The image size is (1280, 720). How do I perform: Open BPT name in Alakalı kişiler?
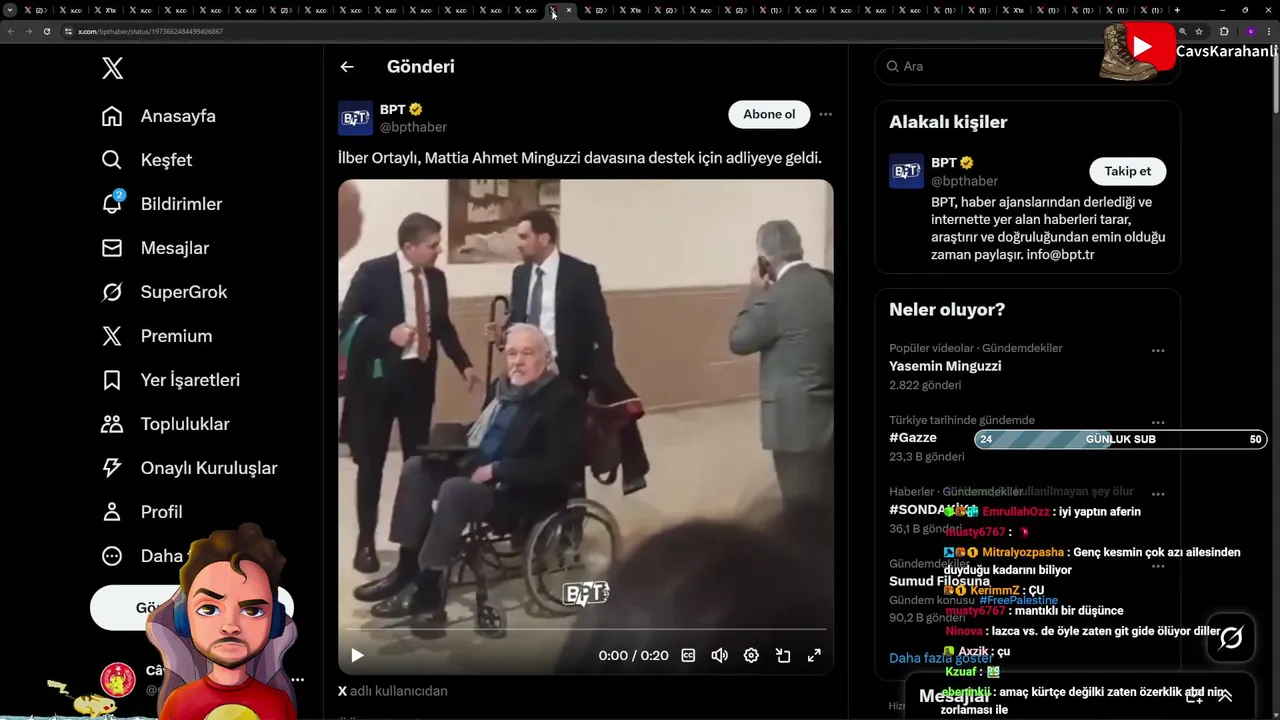pyautogui.click(x=944, y=162)
